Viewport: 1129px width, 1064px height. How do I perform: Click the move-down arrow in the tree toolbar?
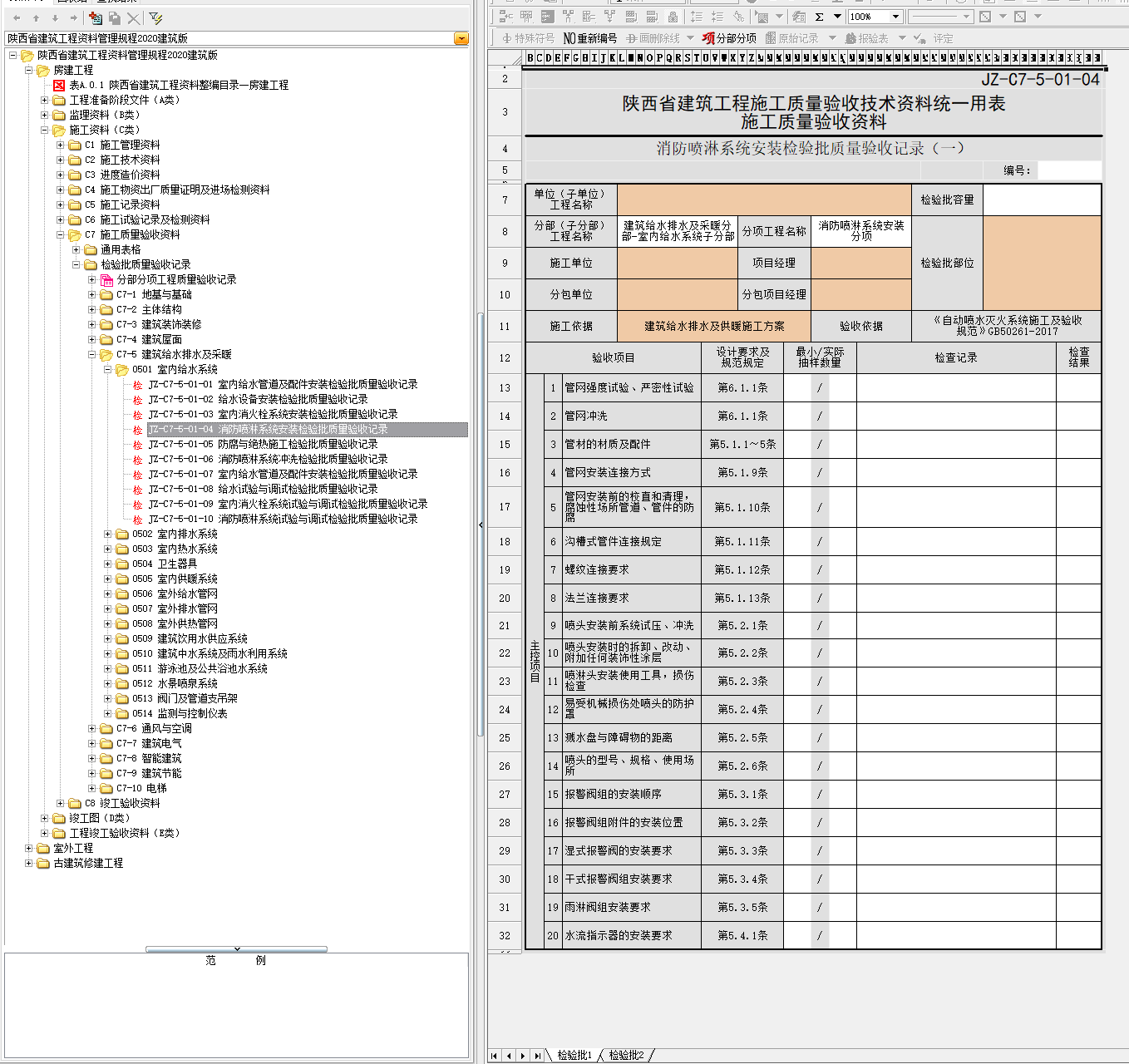tap(55, 17)
